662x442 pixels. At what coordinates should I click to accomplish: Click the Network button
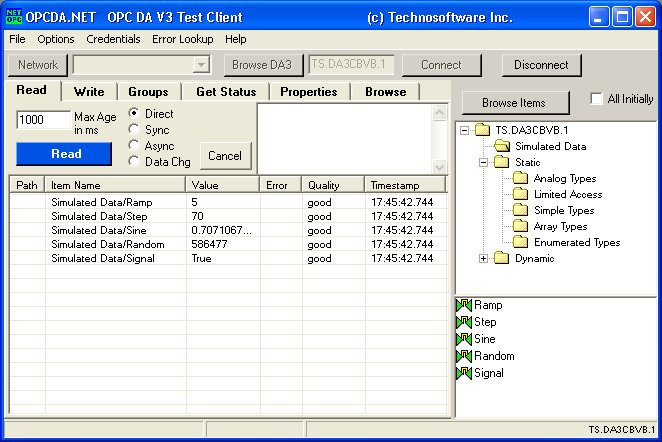38,65
